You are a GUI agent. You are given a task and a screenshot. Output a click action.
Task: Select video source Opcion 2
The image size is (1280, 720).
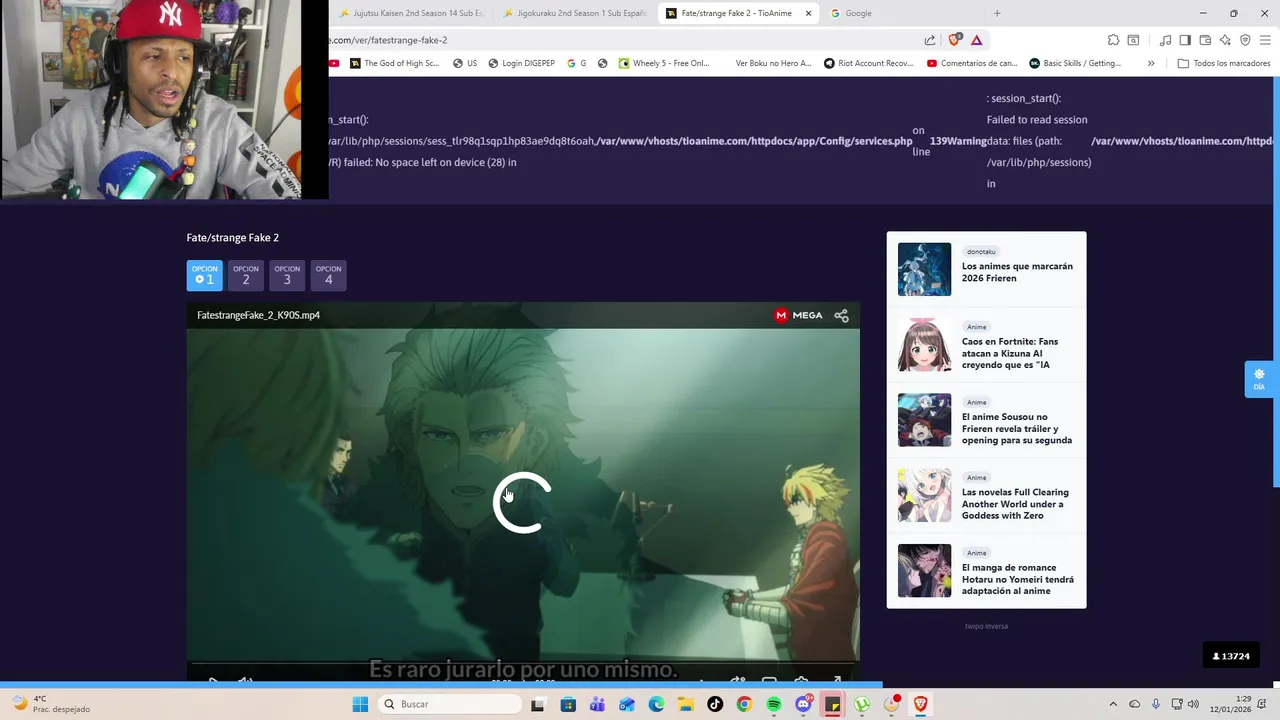(246, 275)
